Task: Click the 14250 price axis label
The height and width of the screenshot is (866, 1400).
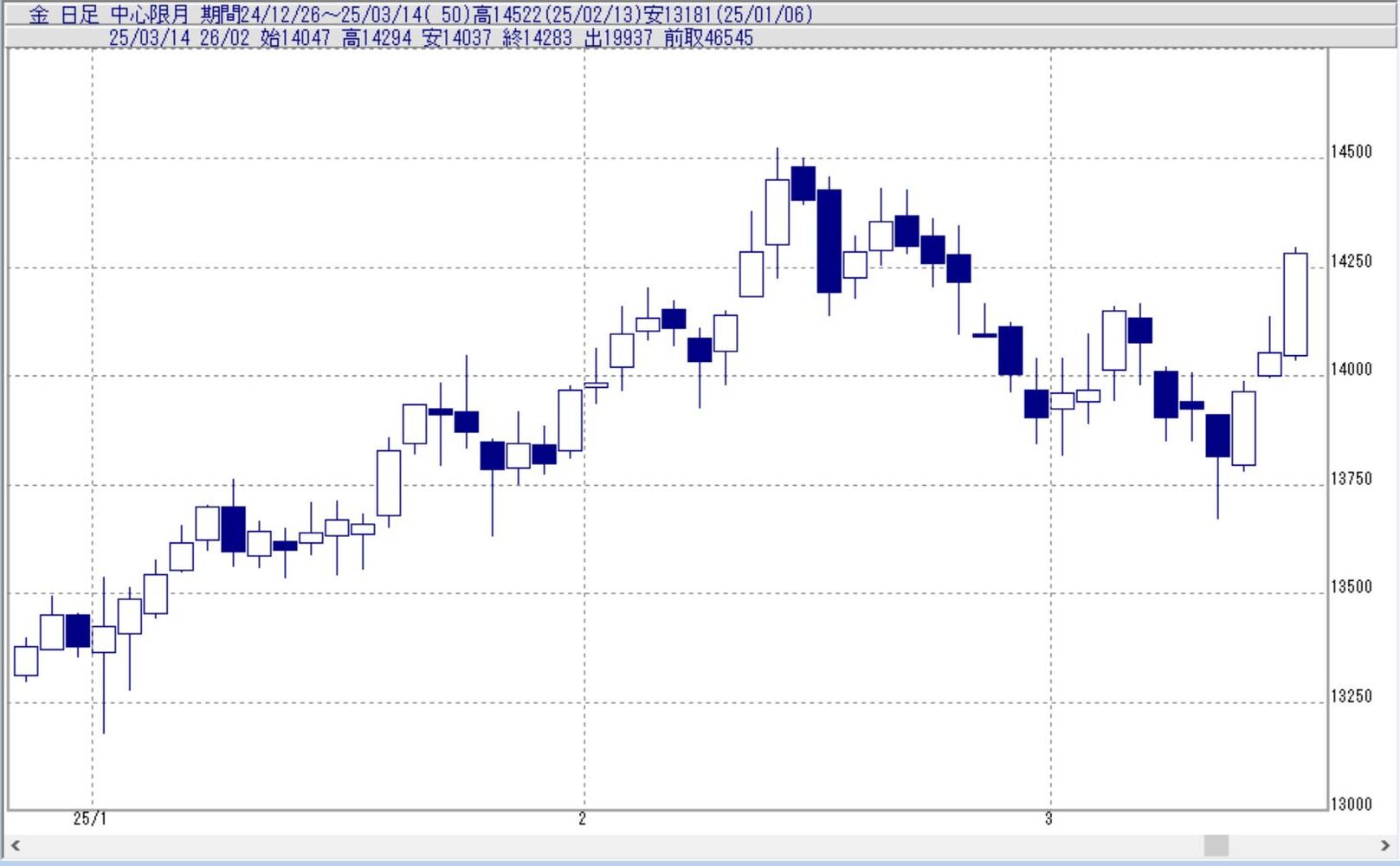Action: (x=1352, y=262)
